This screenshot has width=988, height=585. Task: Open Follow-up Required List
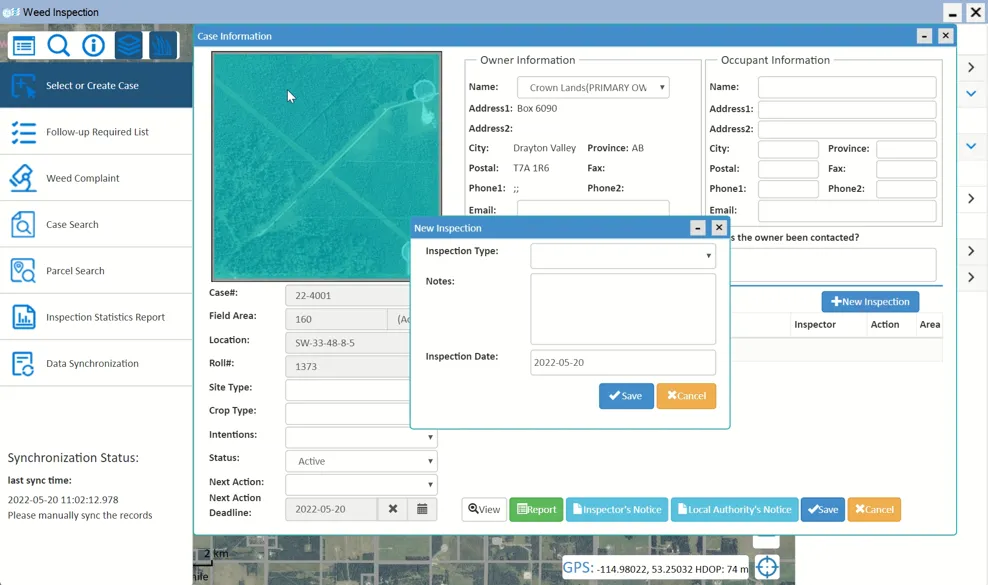[x=96, y=132]
